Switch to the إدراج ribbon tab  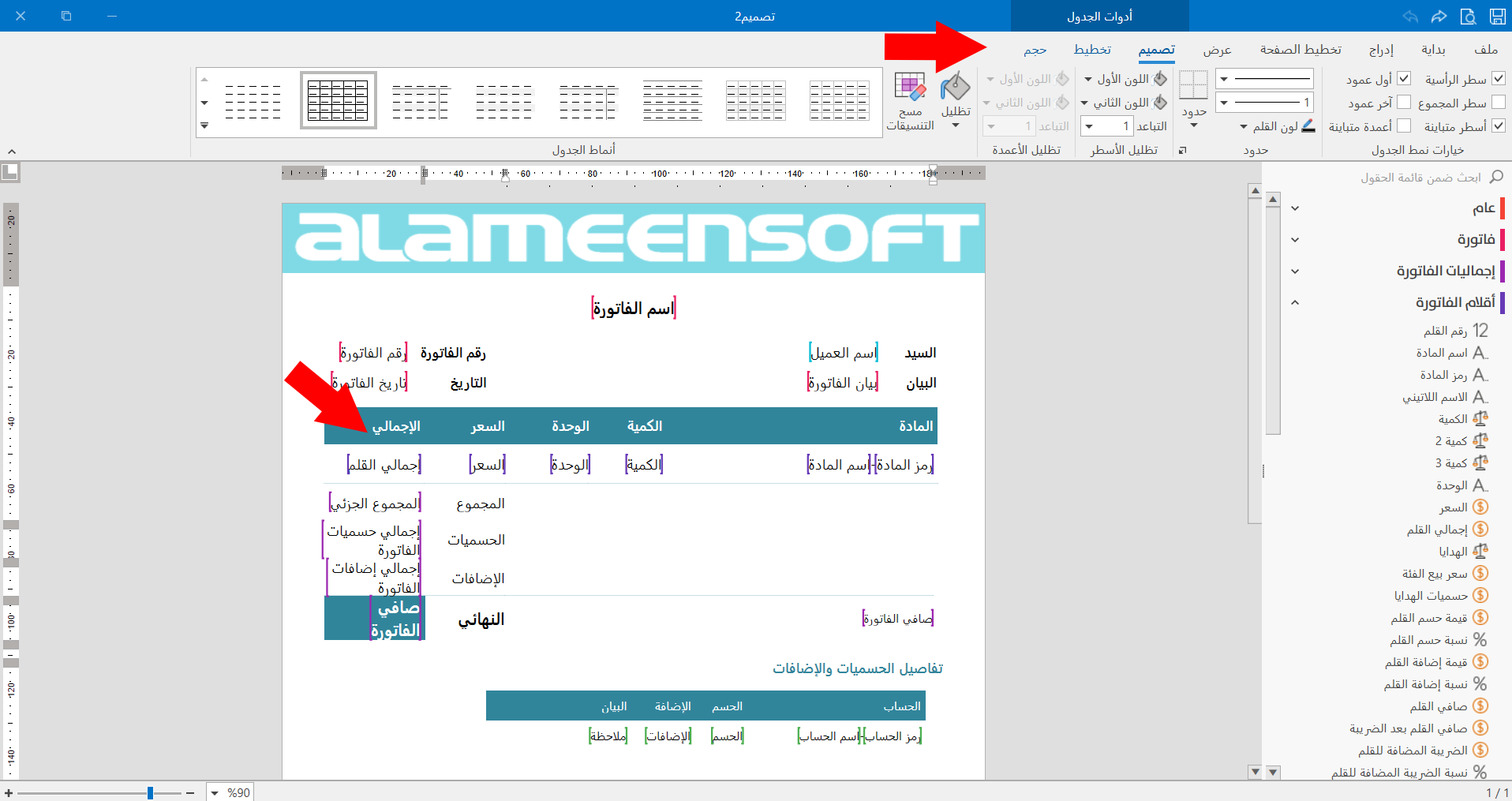pyautogui.click(x=1381, y=49)
